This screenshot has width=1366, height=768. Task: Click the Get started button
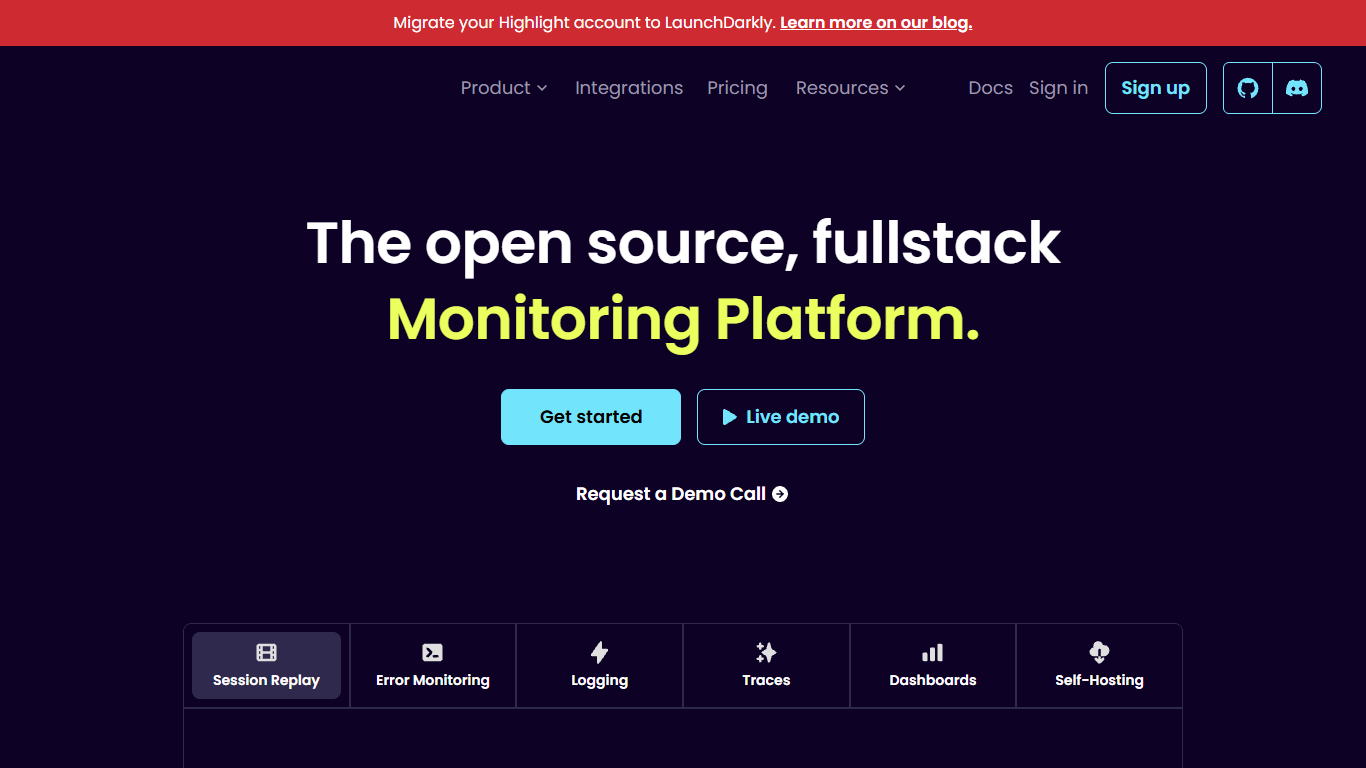591,417
